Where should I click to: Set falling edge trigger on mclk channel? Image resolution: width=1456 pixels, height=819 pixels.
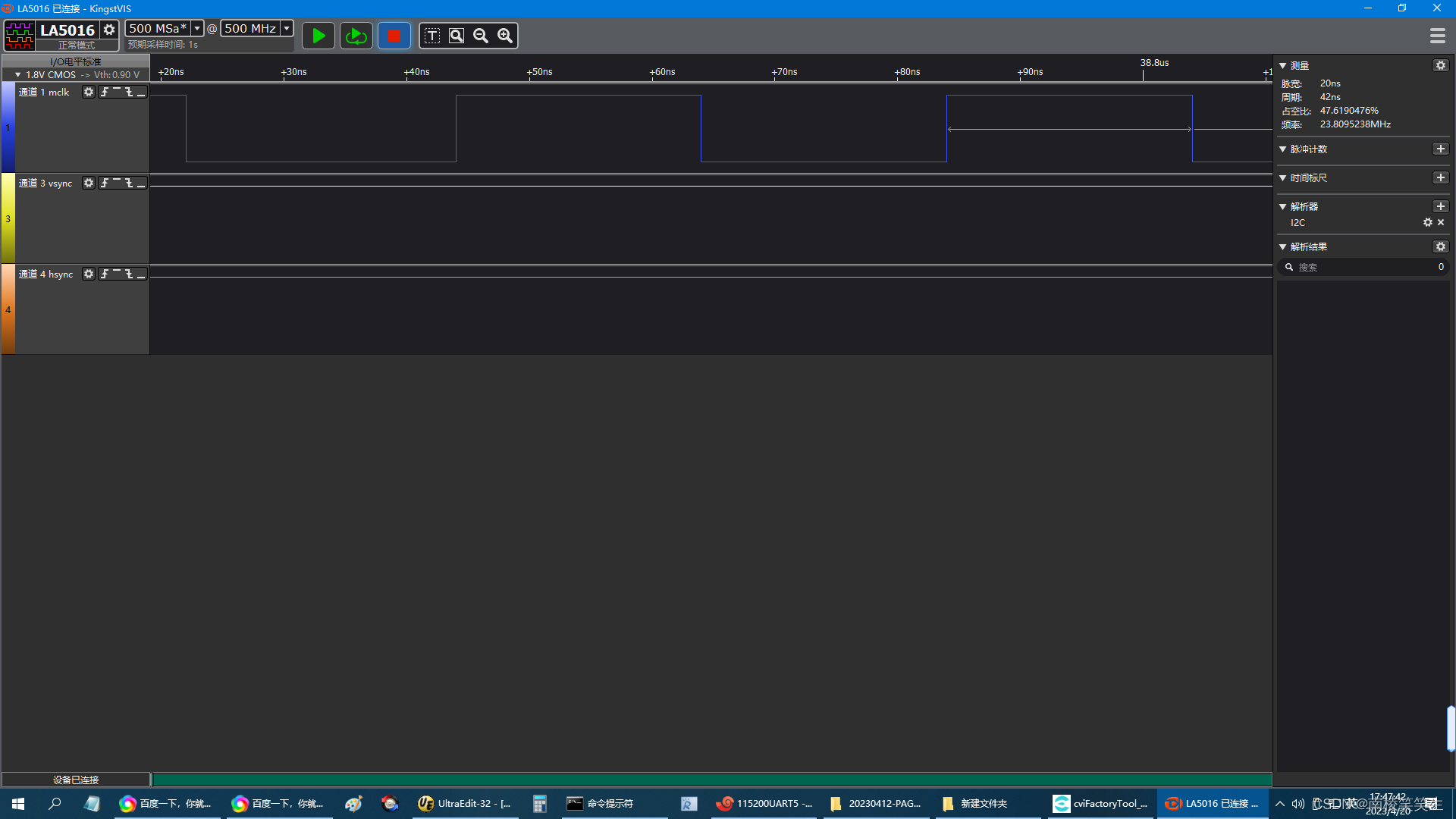click(x=129, y=92)
